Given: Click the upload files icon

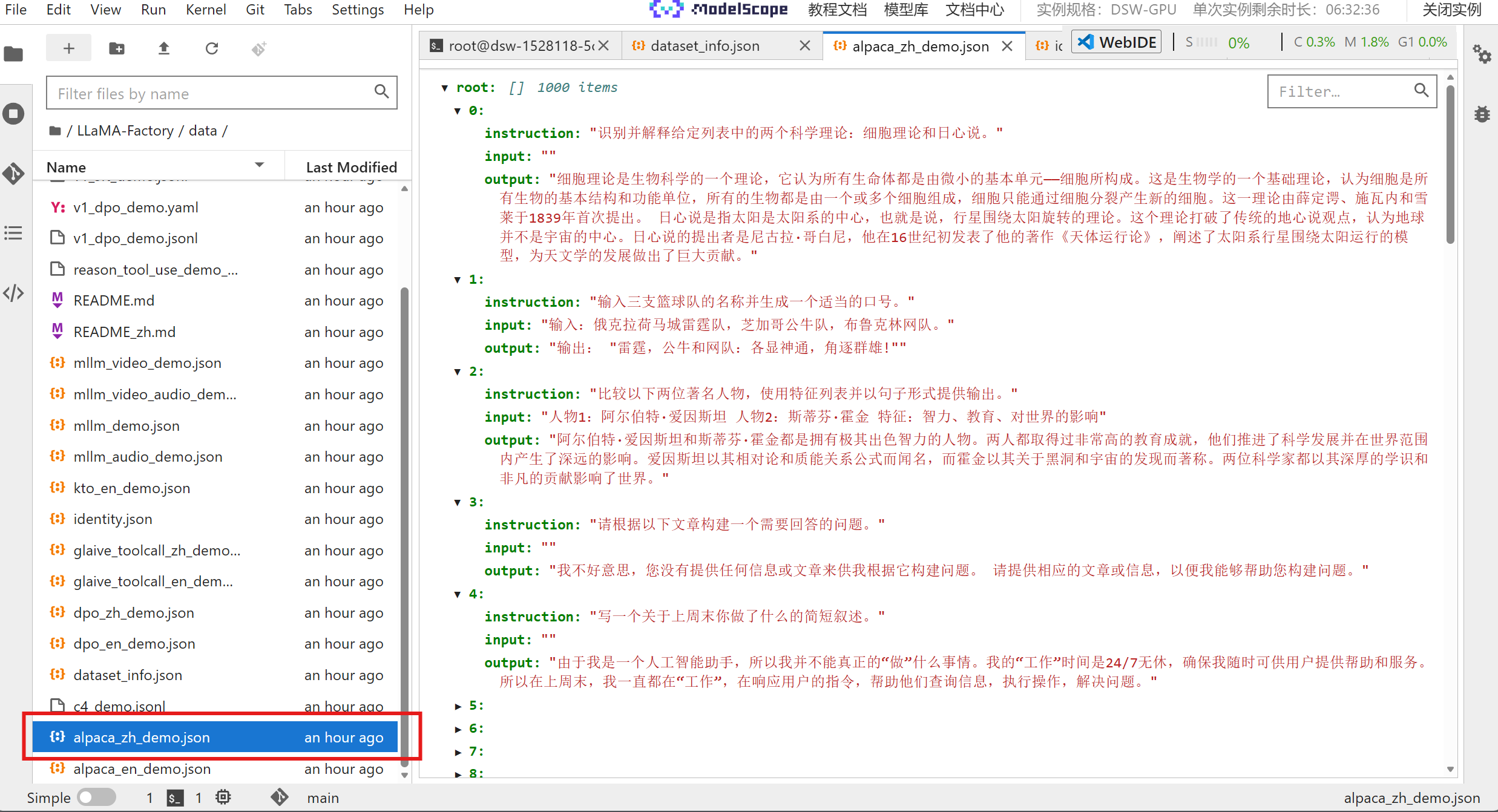Looking at the screenshot, I should tap(163, 48).
